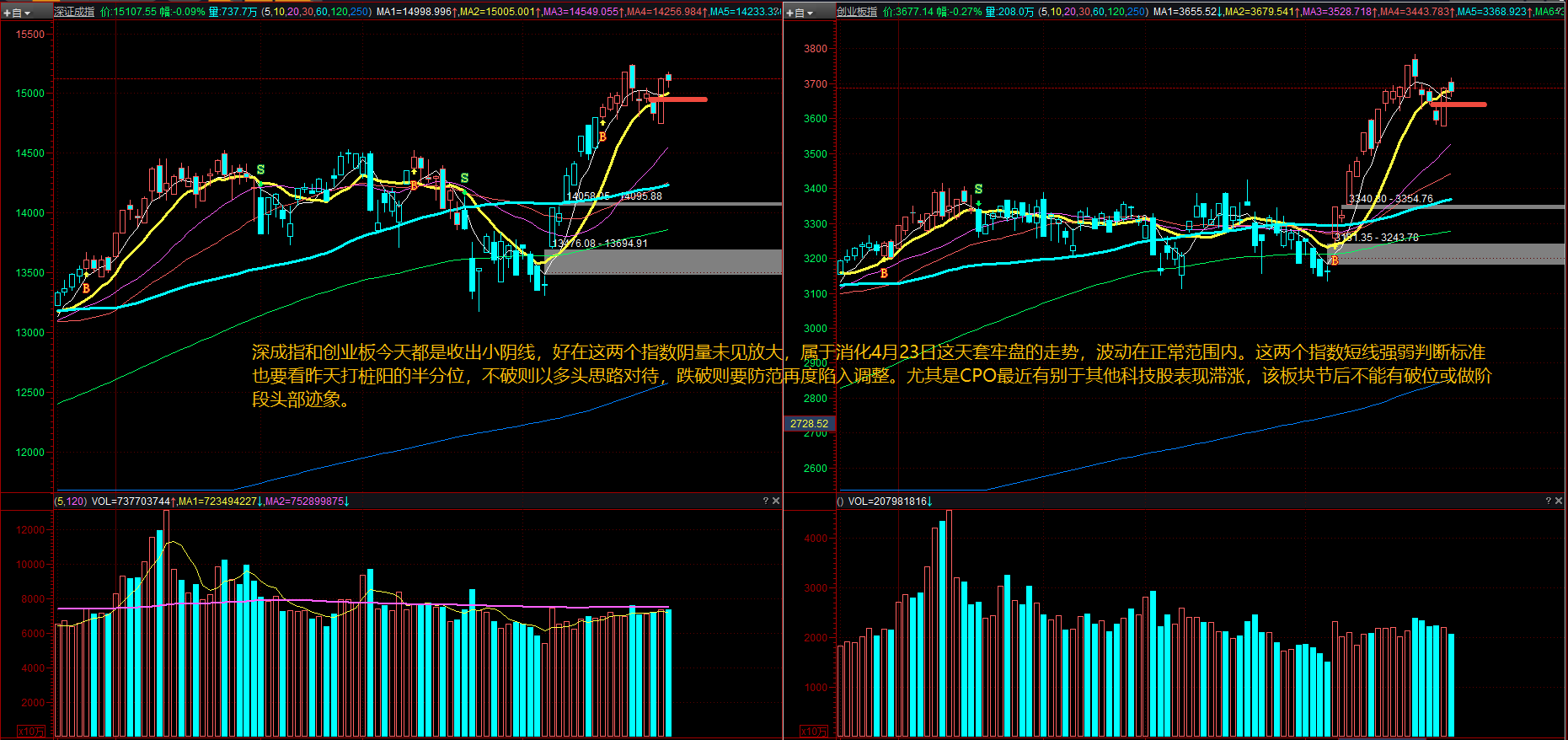Open MA period parameters on 创业板指 chart

tap(1093, 12)
